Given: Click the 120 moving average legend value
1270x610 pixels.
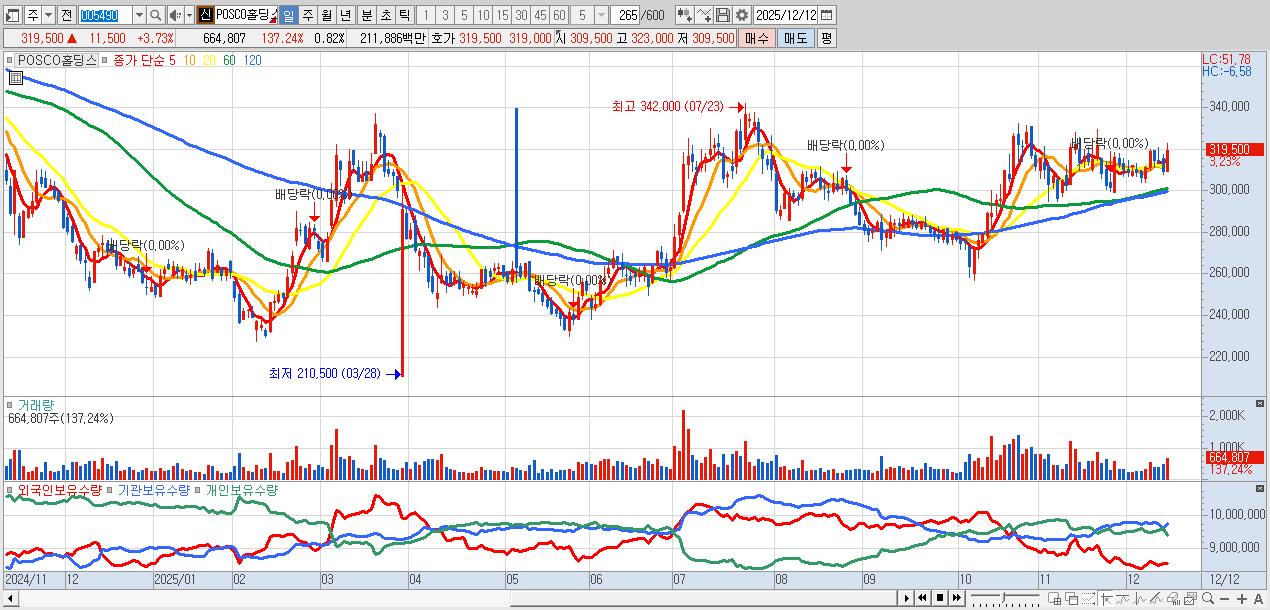Looking at the screenshot, I should tap(252, 61).
